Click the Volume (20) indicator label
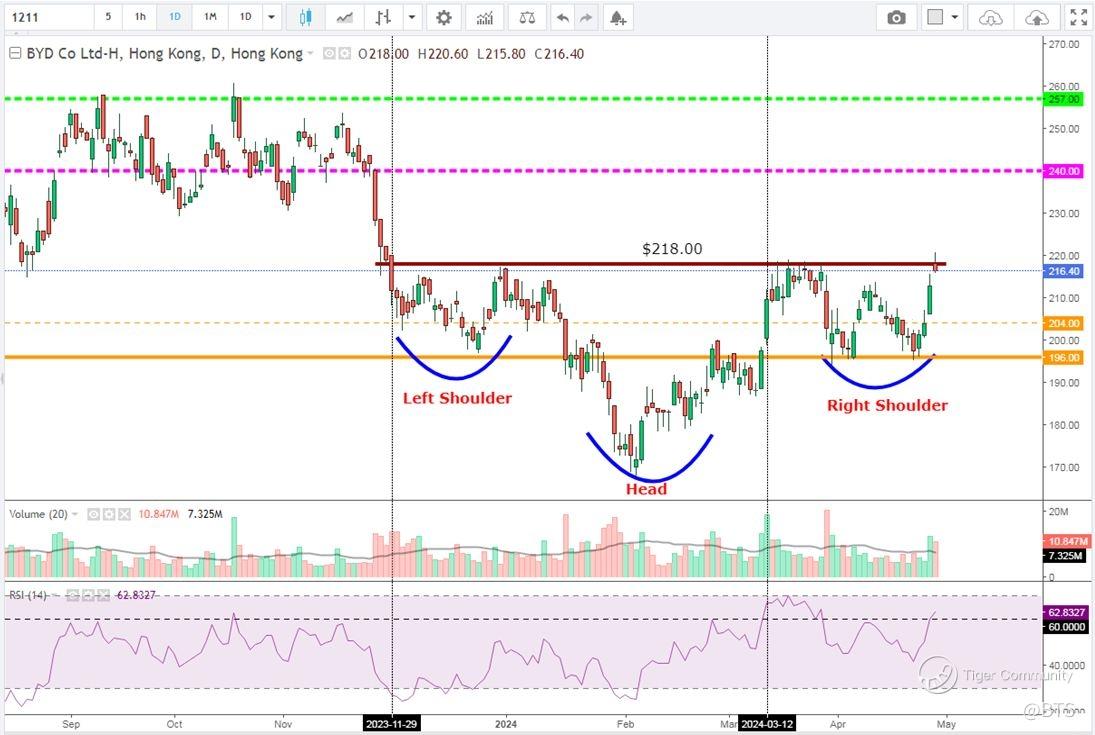The height and width of the screenshot is (735, 1095). 38,514
